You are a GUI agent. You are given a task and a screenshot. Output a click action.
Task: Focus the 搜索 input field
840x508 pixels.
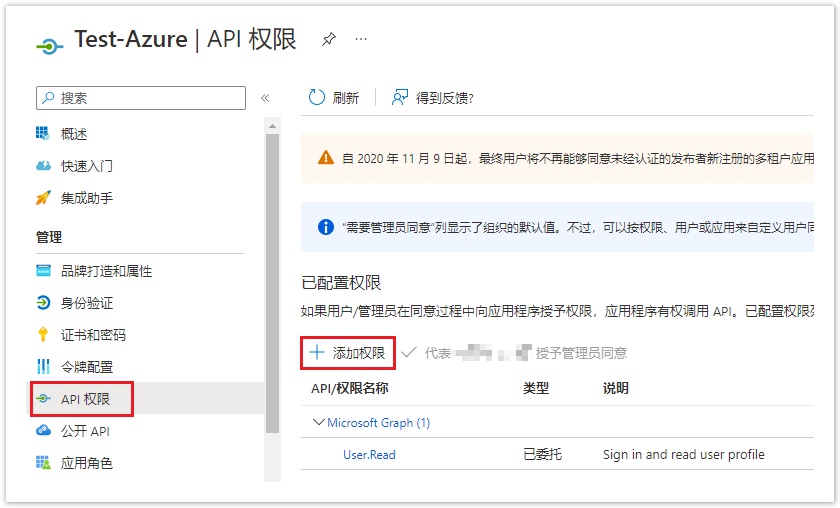pos(141,98)
